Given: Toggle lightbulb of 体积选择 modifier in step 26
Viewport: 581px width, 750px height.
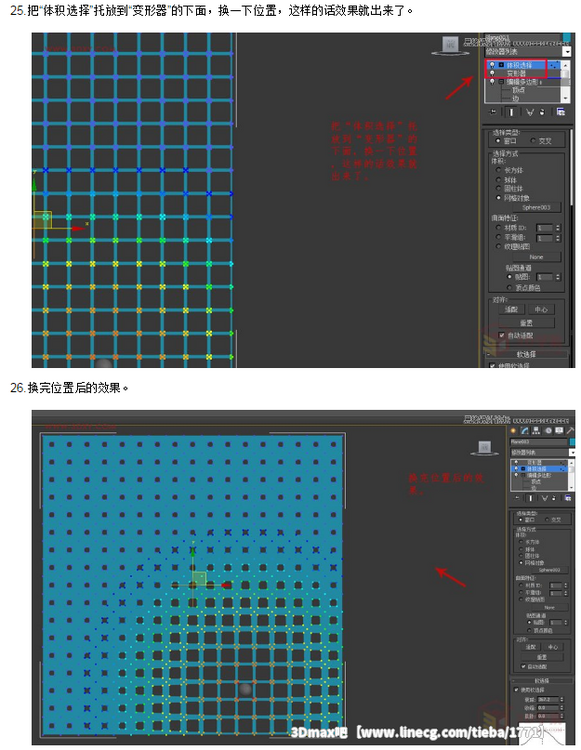Looking at the screenshot, I should [515, 469].
